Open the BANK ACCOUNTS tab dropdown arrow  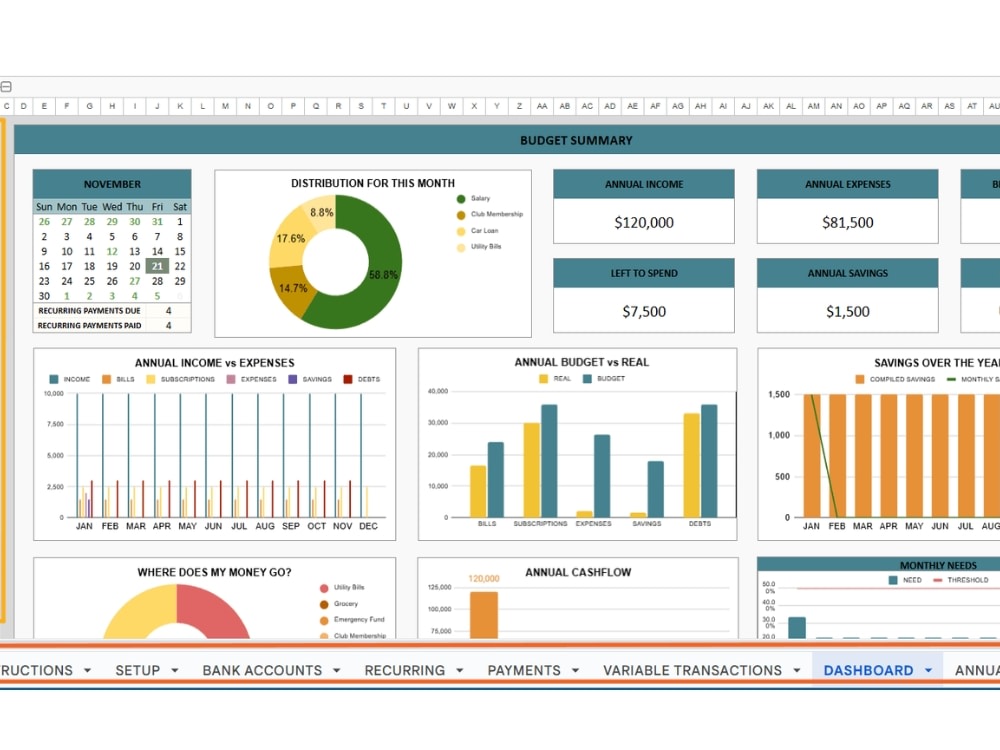(x=337, y=670)
